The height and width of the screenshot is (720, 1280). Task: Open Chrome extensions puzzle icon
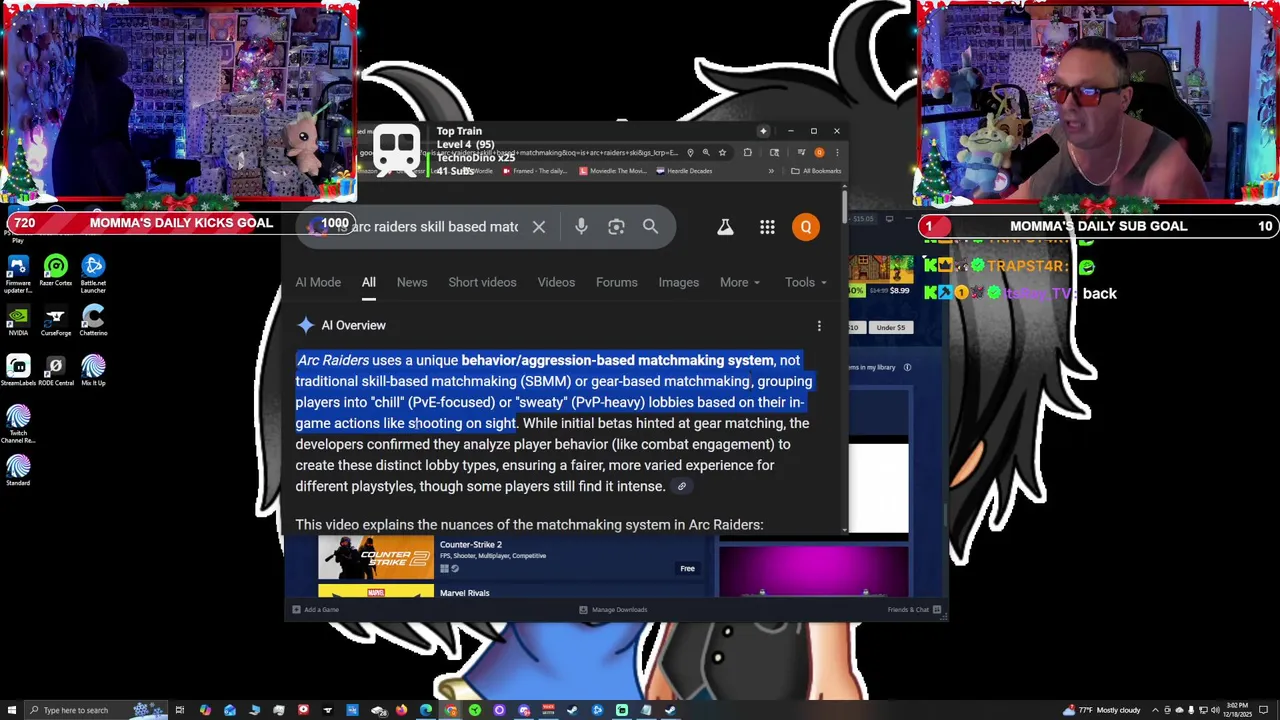point(747,153)
